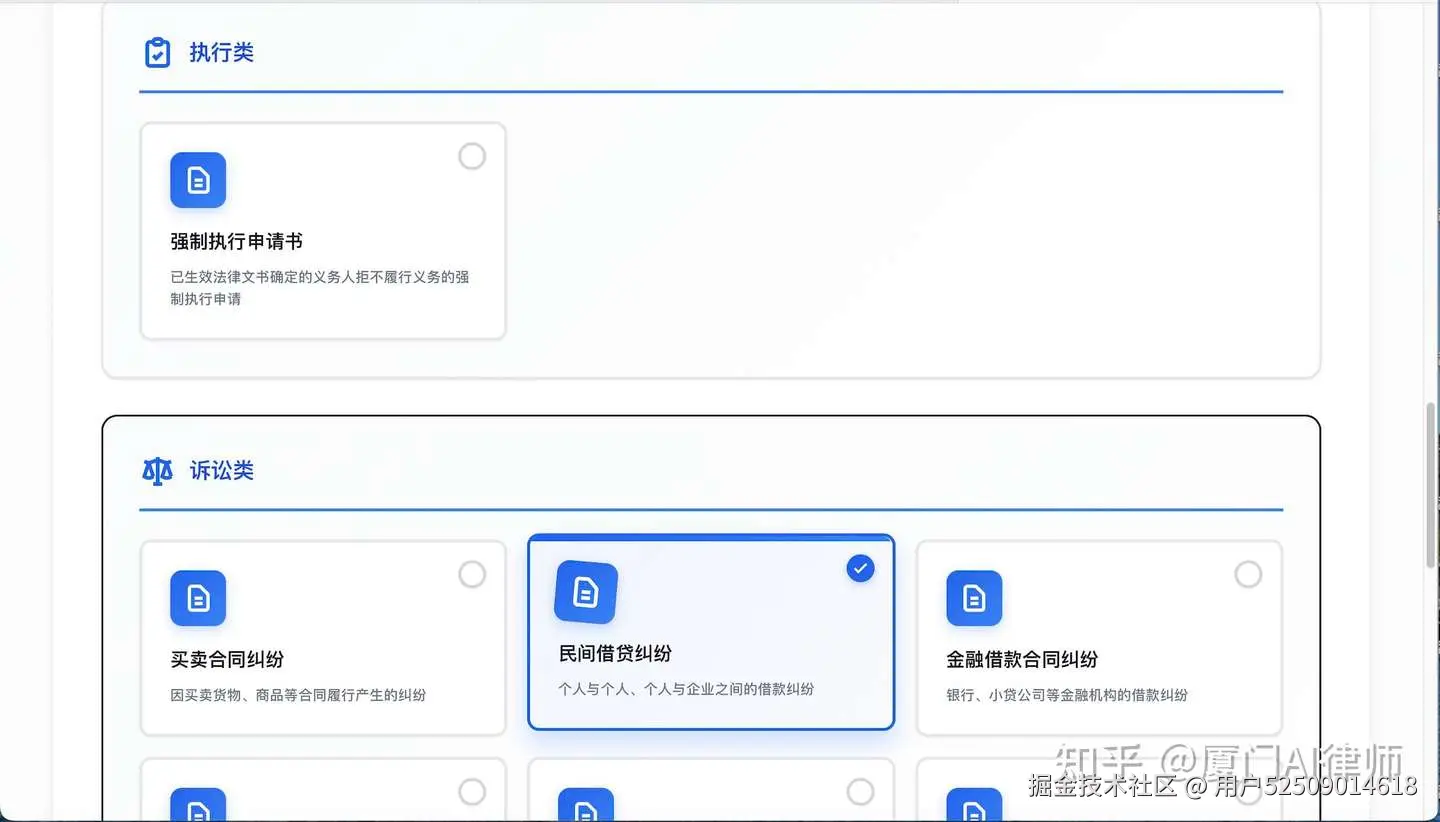Click the document icon on 买卖合同纠纷 card
1440x822 pixels.
pos(198,598)
